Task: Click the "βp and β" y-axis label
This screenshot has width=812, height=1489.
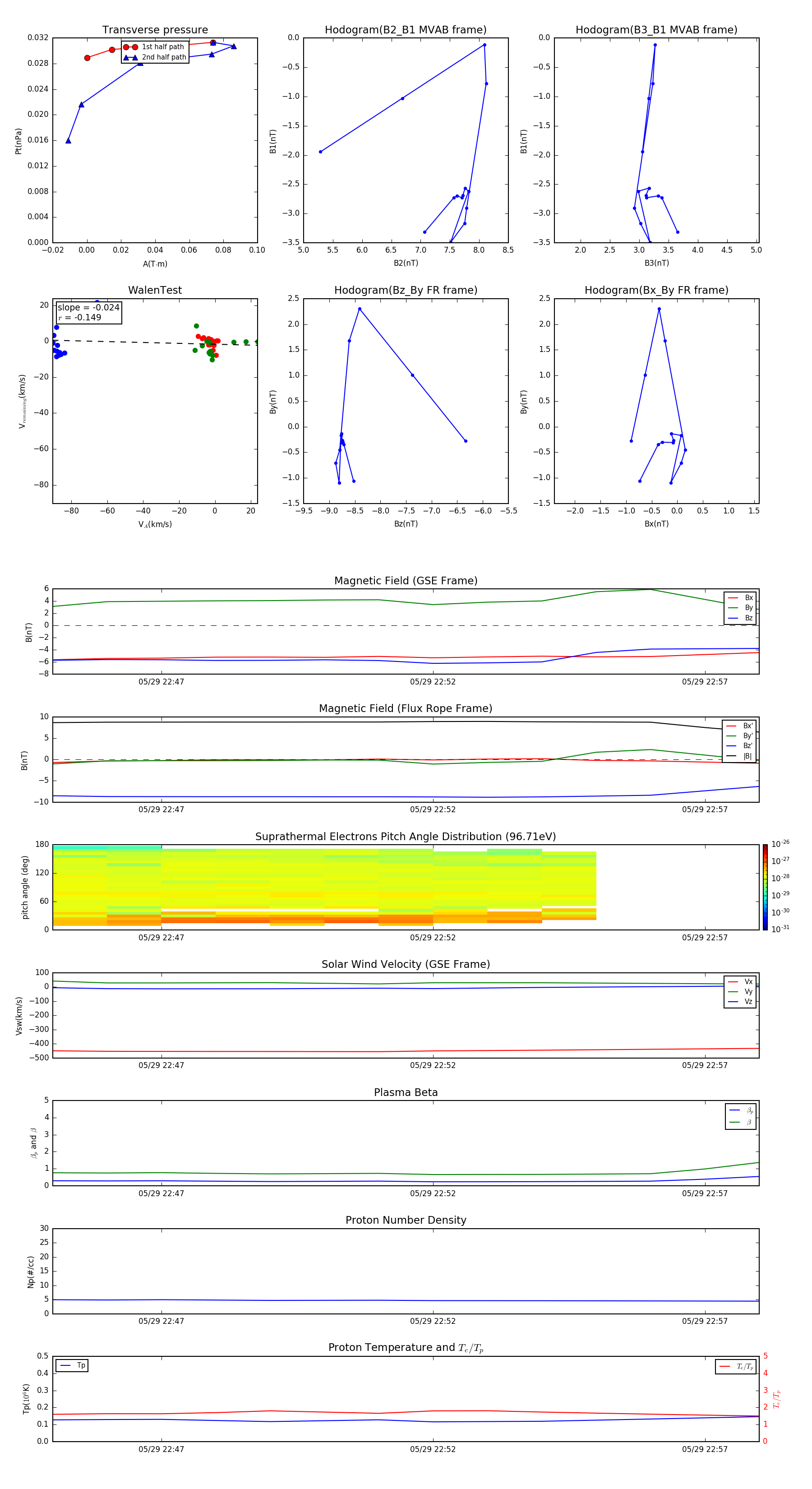Action: pos(33,1143)
